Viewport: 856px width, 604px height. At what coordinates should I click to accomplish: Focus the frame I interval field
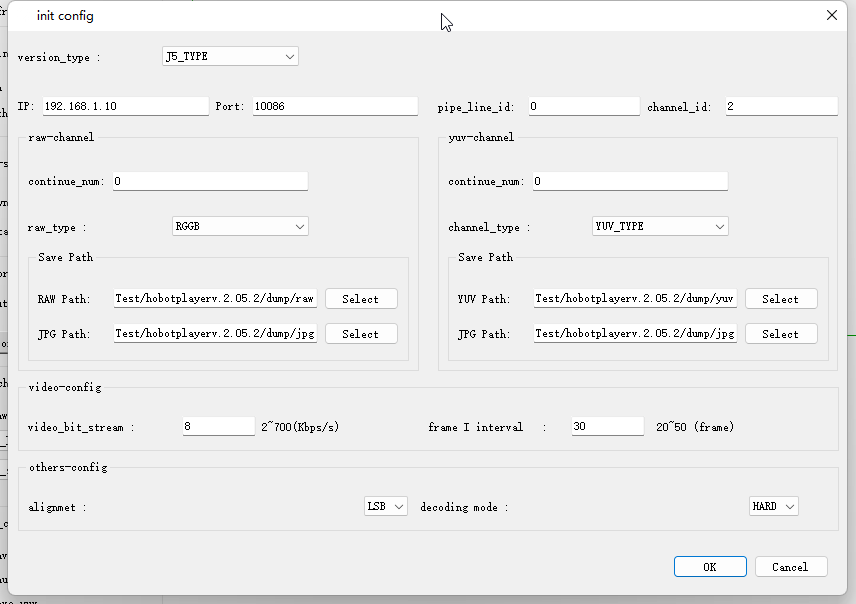point(607,427)
